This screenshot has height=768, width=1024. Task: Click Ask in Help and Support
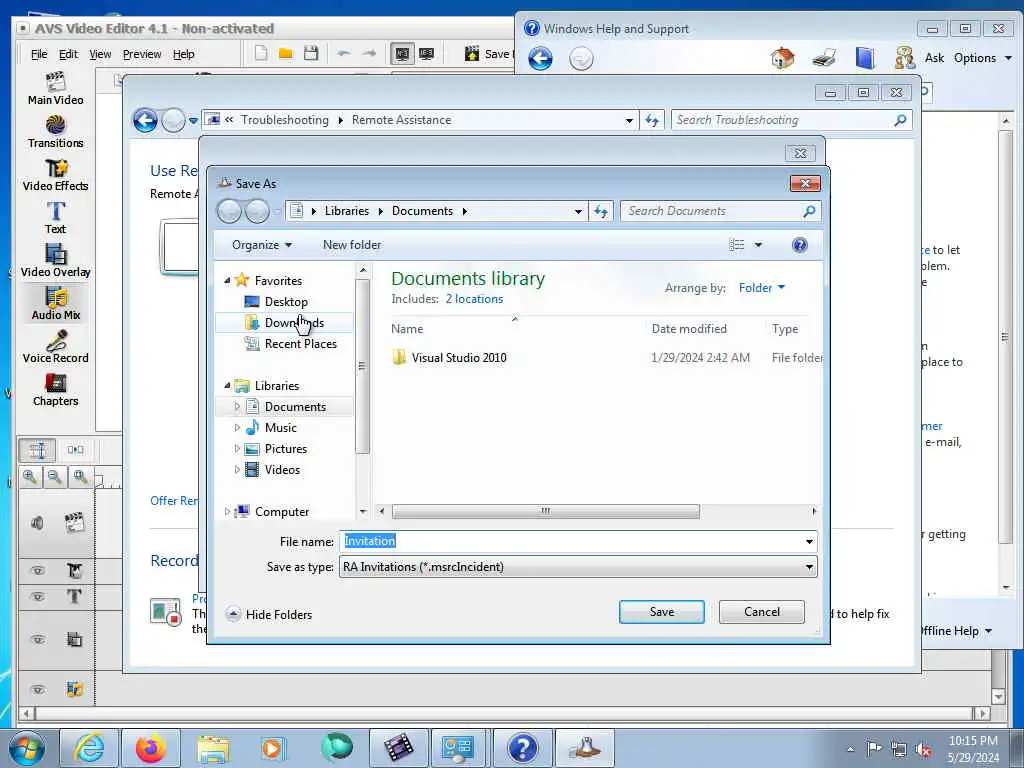(x=934, y=58)
